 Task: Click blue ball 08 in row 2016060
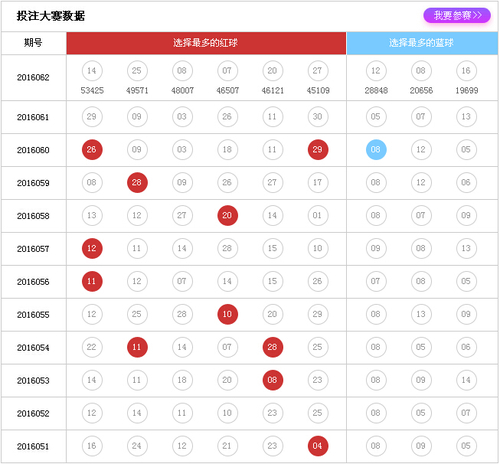pyautogui.click(x=376, y=150)
